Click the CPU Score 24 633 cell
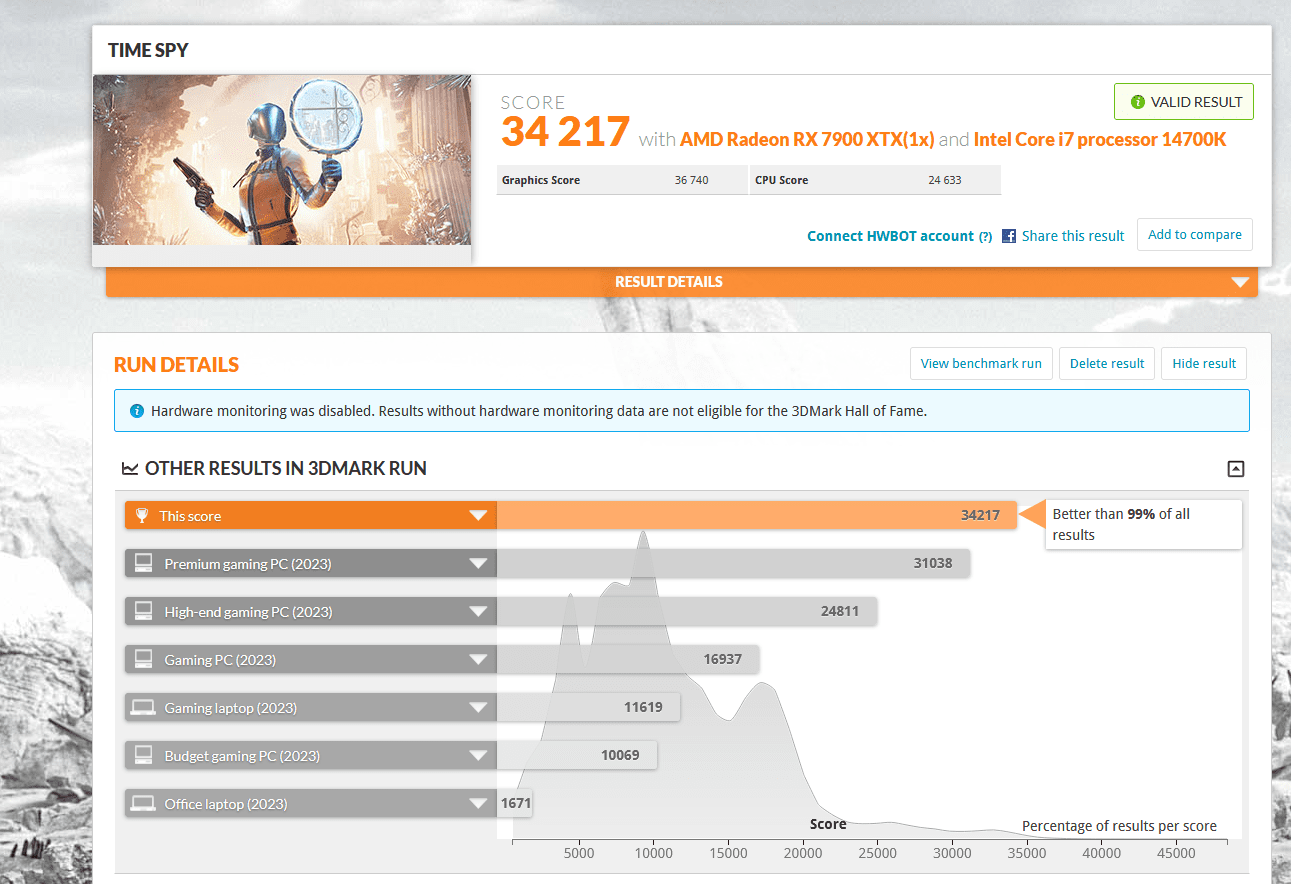 point(875,180)
